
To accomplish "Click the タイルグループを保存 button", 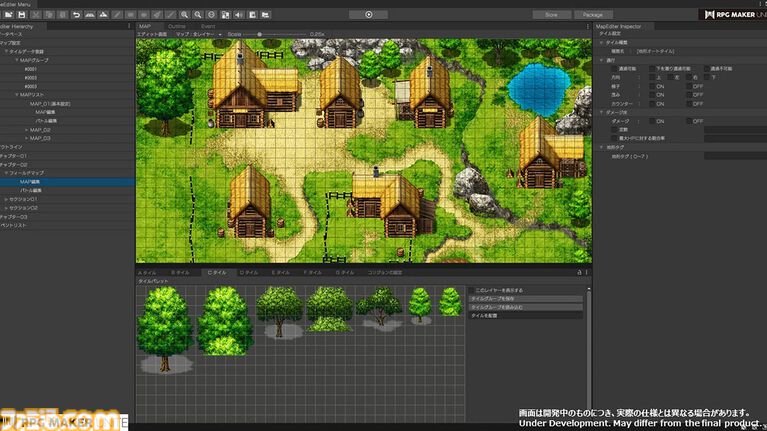I will coord(525,298).
